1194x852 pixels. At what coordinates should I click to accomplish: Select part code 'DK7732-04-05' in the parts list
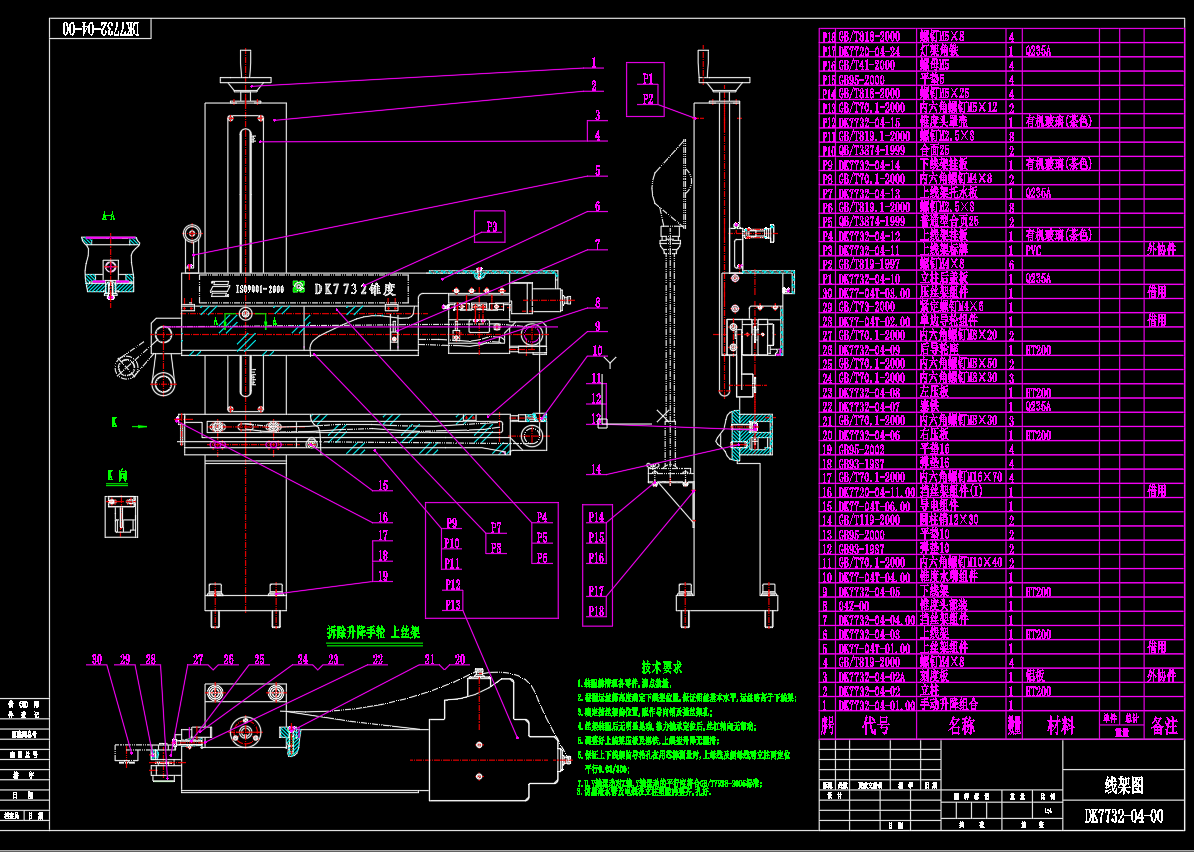pos(870,592)
